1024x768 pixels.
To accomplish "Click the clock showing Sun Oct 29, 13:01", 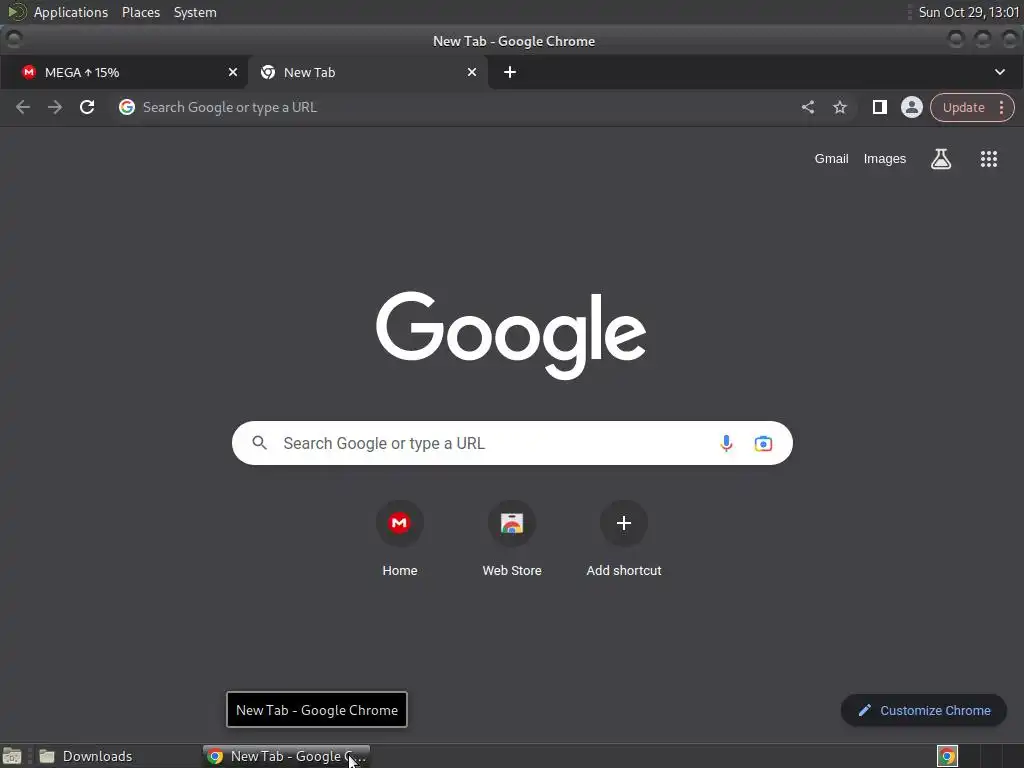I will [968, 12].
